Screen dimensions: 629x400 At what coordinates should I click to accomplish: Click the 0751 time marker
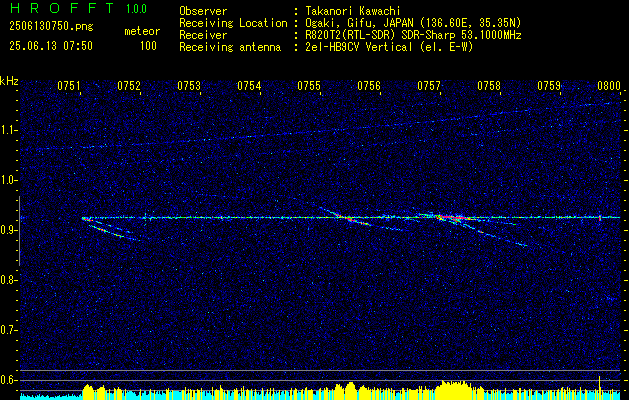(69, 86)
